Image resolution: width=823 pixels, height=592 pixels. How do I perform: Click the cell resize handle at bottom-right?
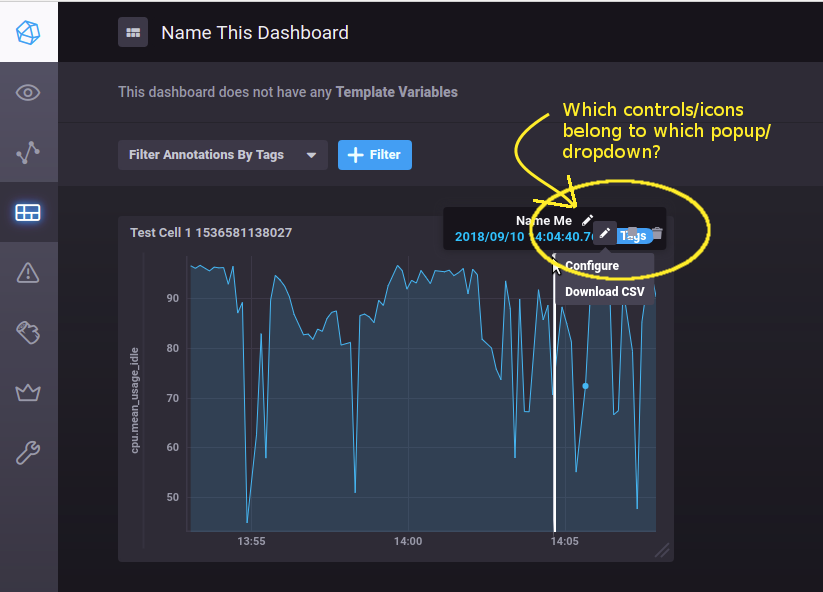661,549
